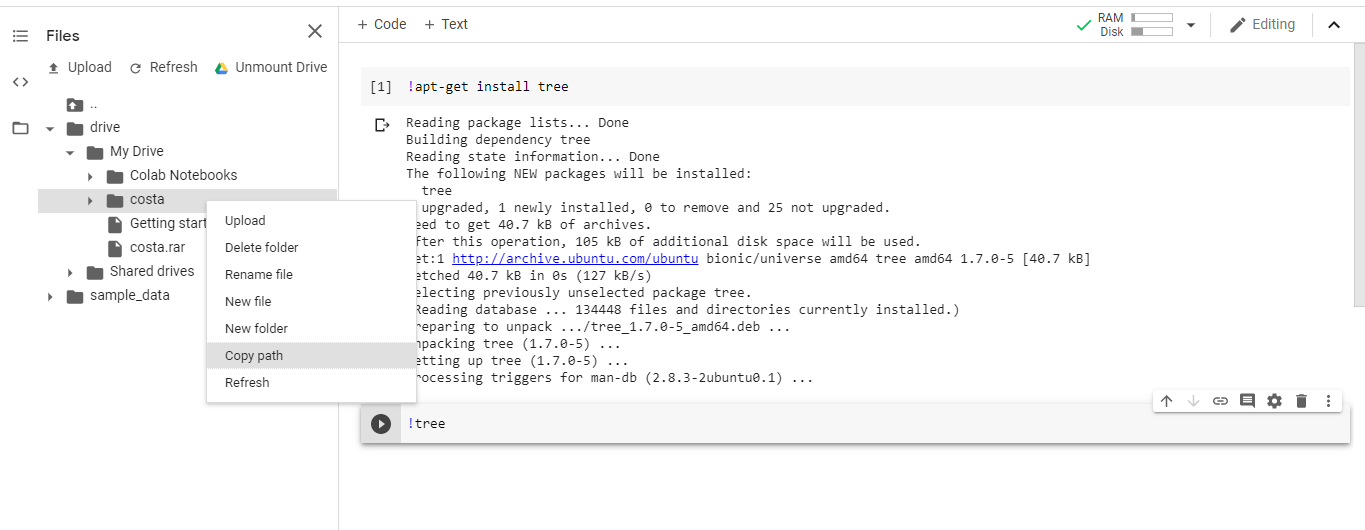Click the cell link icon
Viewport: 1365px width, 530px height.
tap(1220, 401)
